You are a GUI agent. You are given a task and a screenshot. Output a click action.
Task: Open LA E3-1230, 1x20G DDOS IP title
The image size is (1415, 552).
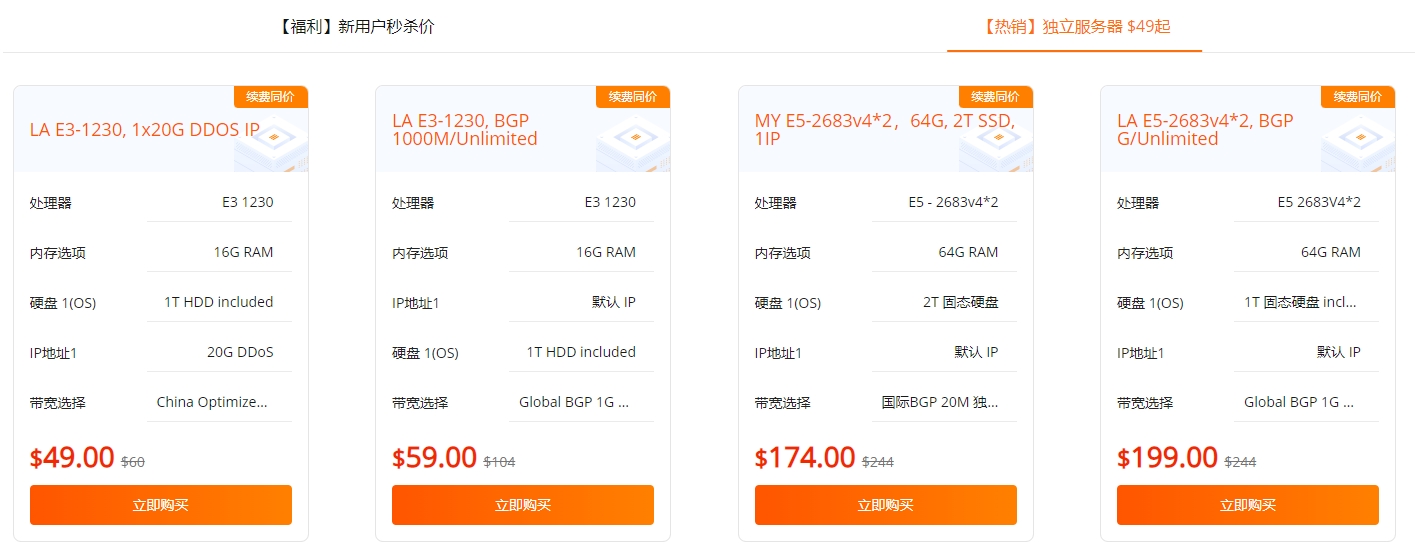(145, 130)
